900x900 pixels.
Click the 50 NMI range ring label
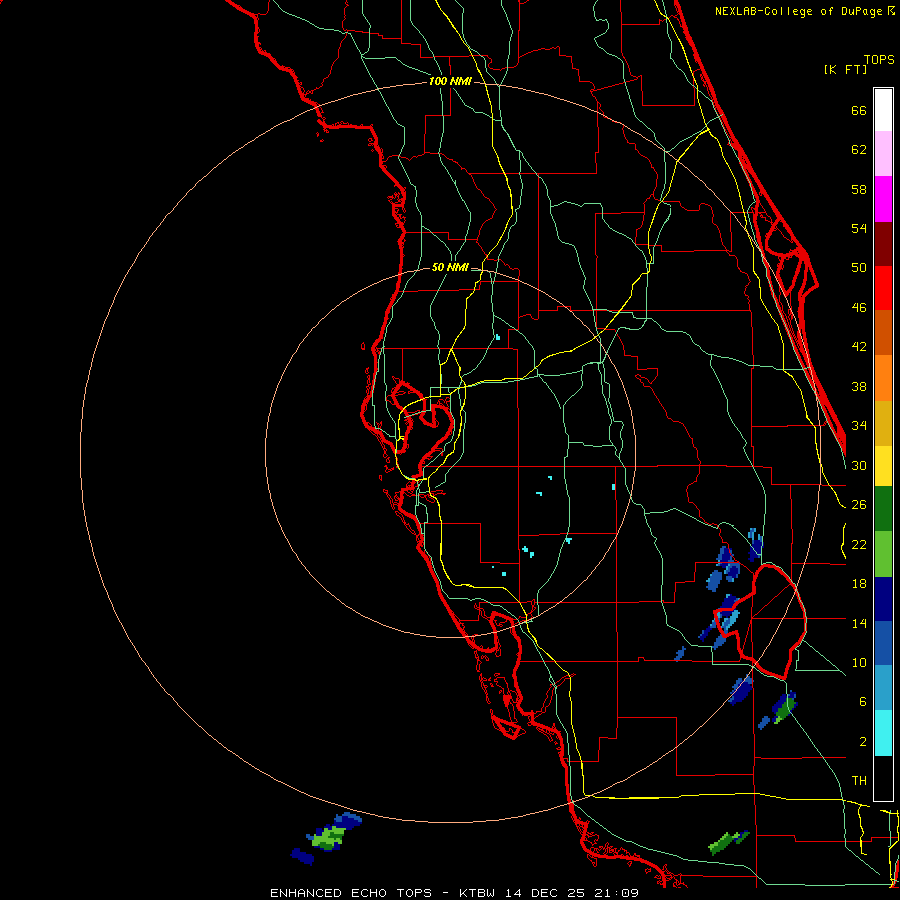[x=450, y=267]
